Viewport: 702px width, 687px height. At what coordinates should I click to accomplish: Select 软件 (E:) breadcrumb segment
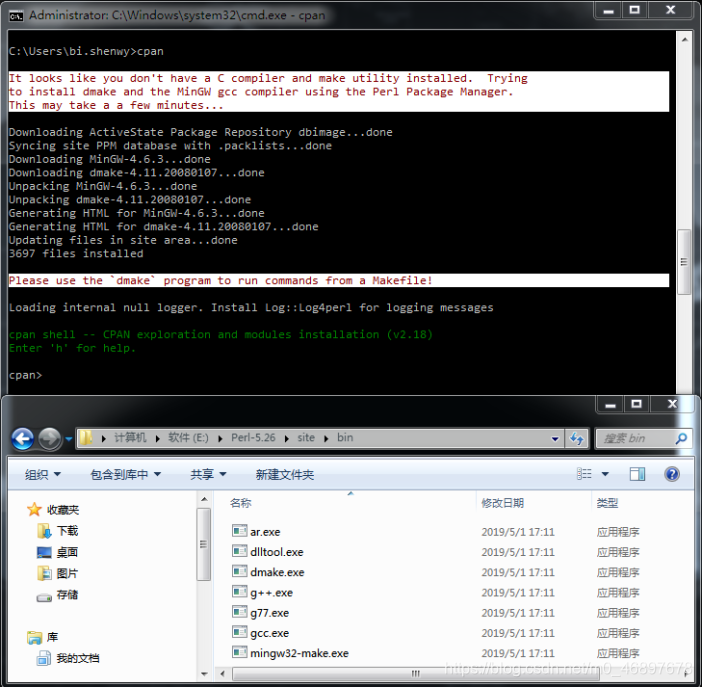point(188,438)
